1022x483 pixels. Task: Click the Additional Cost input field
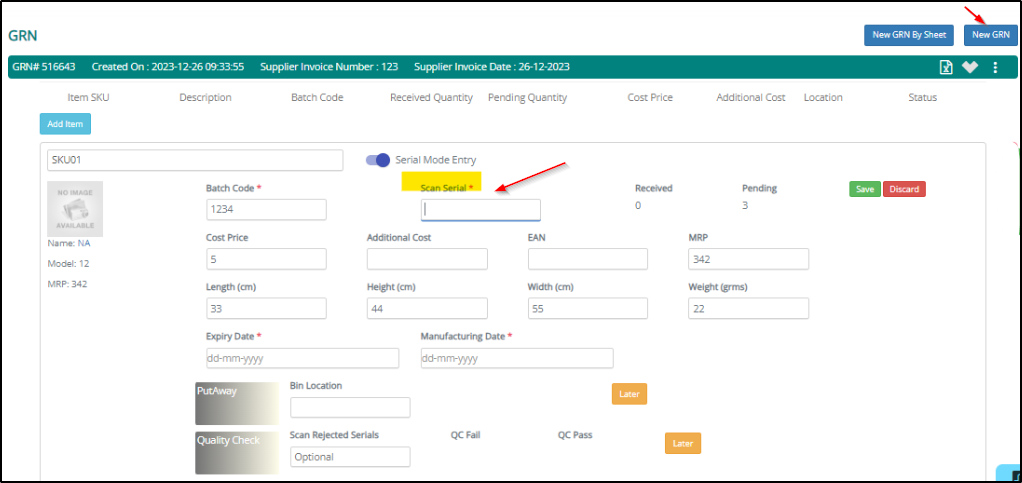pyautogui.click(x=427, y=259)
